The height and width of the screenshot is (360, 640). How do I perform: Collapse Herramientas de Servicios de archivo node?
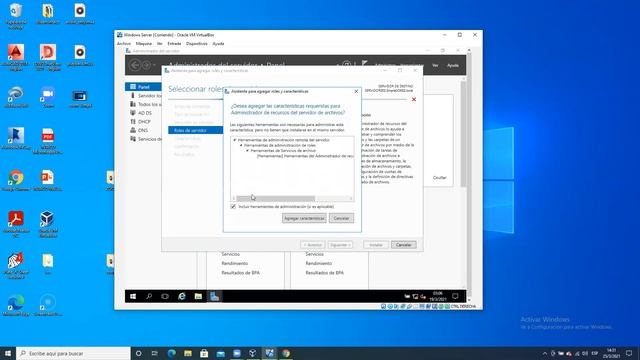247,151
